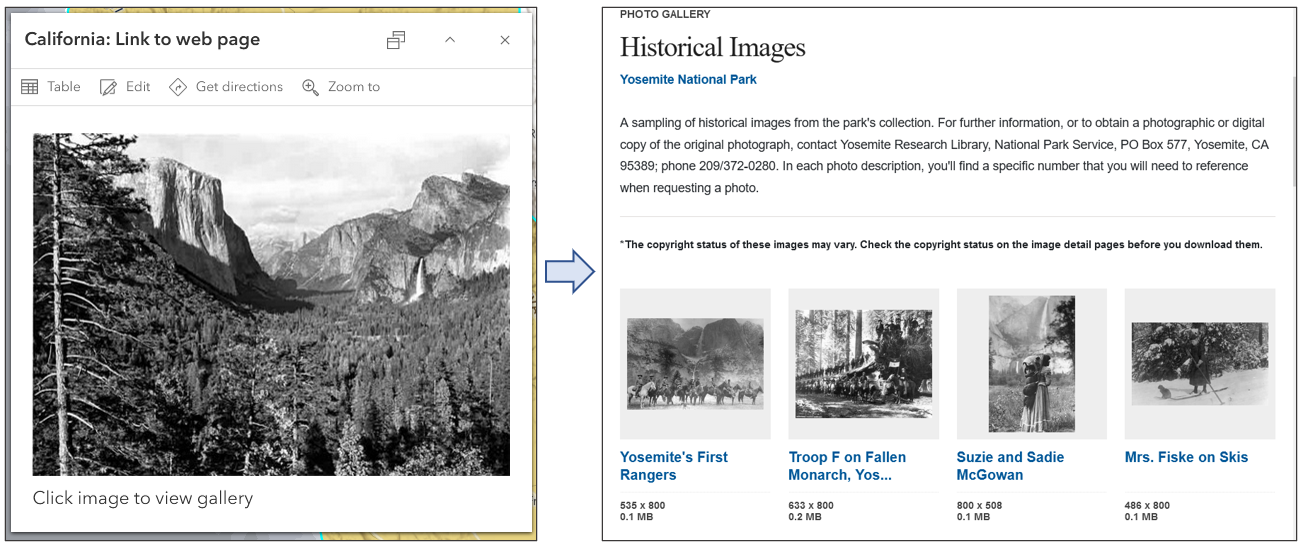Dock the popup window
The height and width of the screenshot is (547, 1303).
396,40
